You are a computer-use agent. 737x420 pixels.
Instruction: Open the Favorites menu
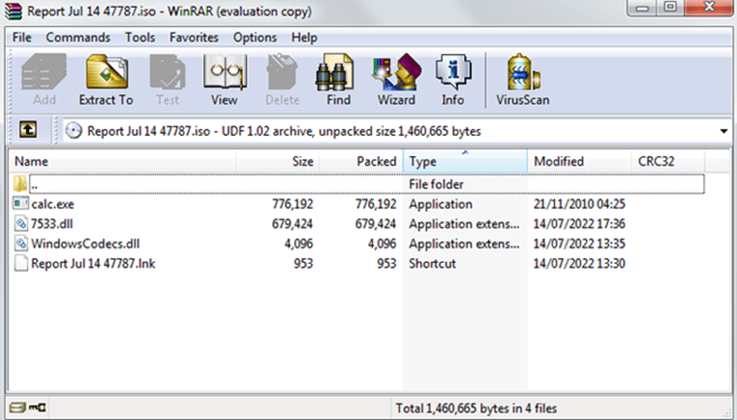pyautogui.click(x=194, y=37)
